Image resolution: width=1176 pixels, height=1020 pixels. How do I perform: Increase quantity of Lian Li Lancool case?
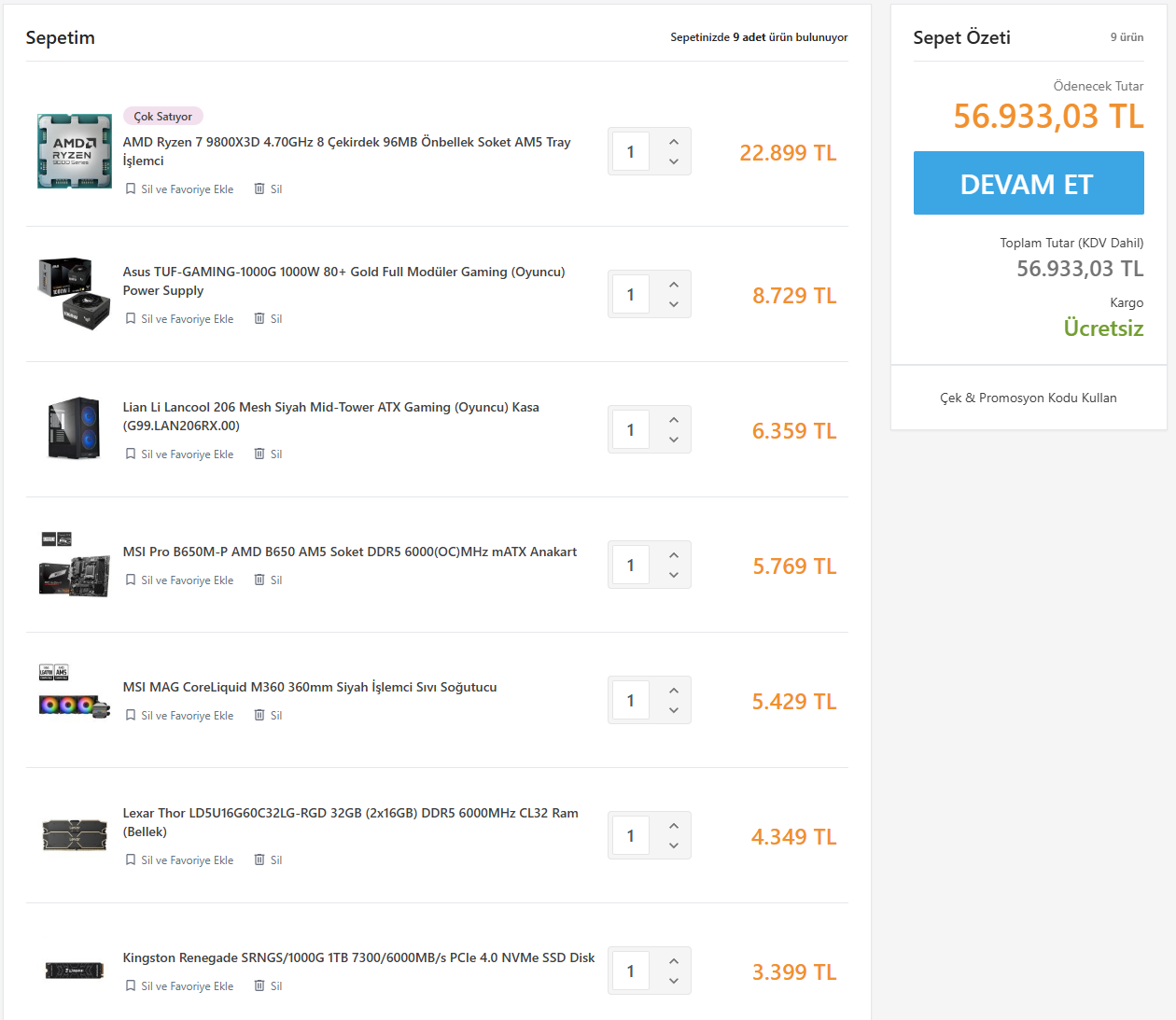pos(674,420)
